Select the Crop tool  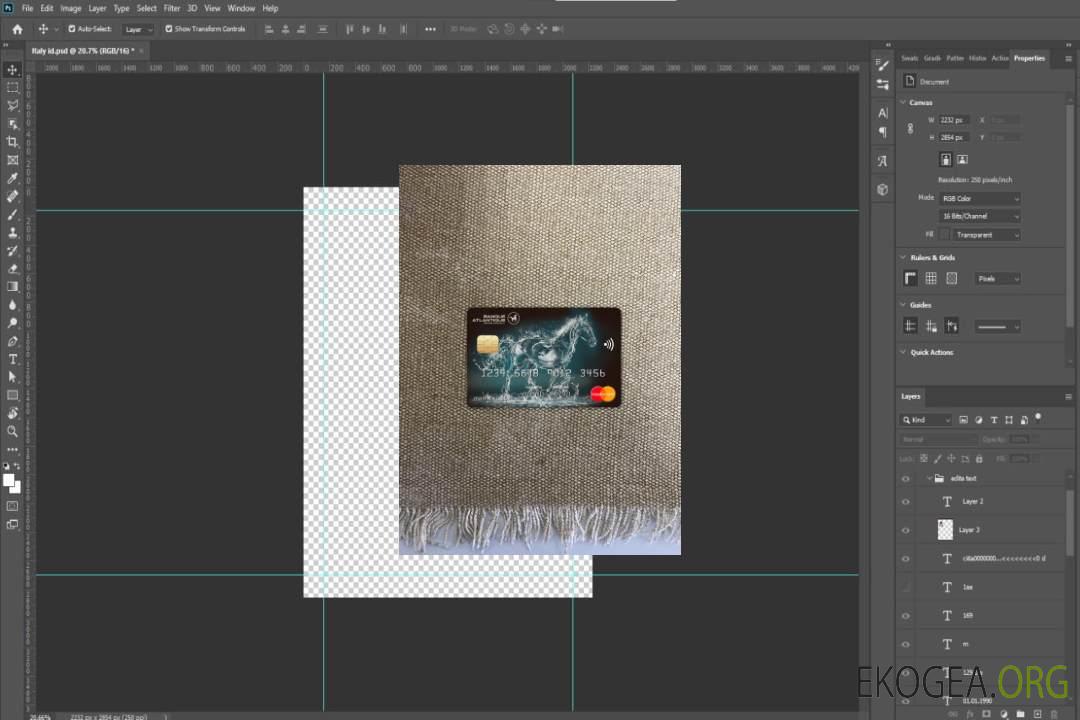(x=13, y=142)
